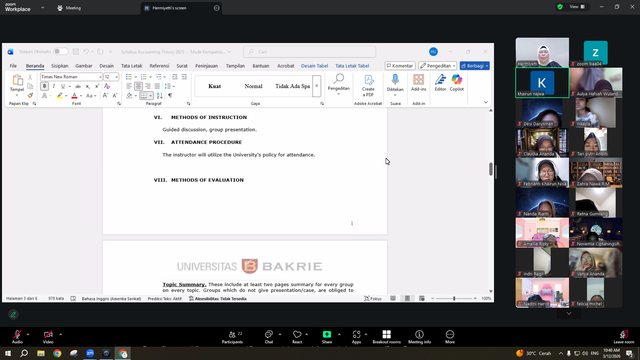The image size is (640, 360).
Task: Toggle subscript formatting
Action: (88, 86)
